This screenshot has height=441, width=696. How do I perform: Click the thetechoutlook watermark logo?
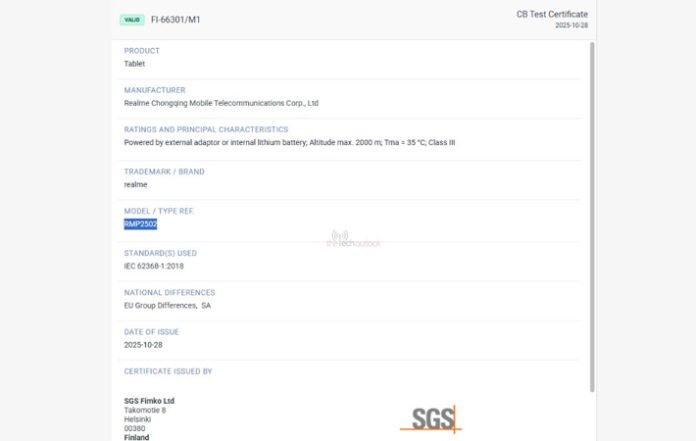pyautogui.click(x=355, y=239)
